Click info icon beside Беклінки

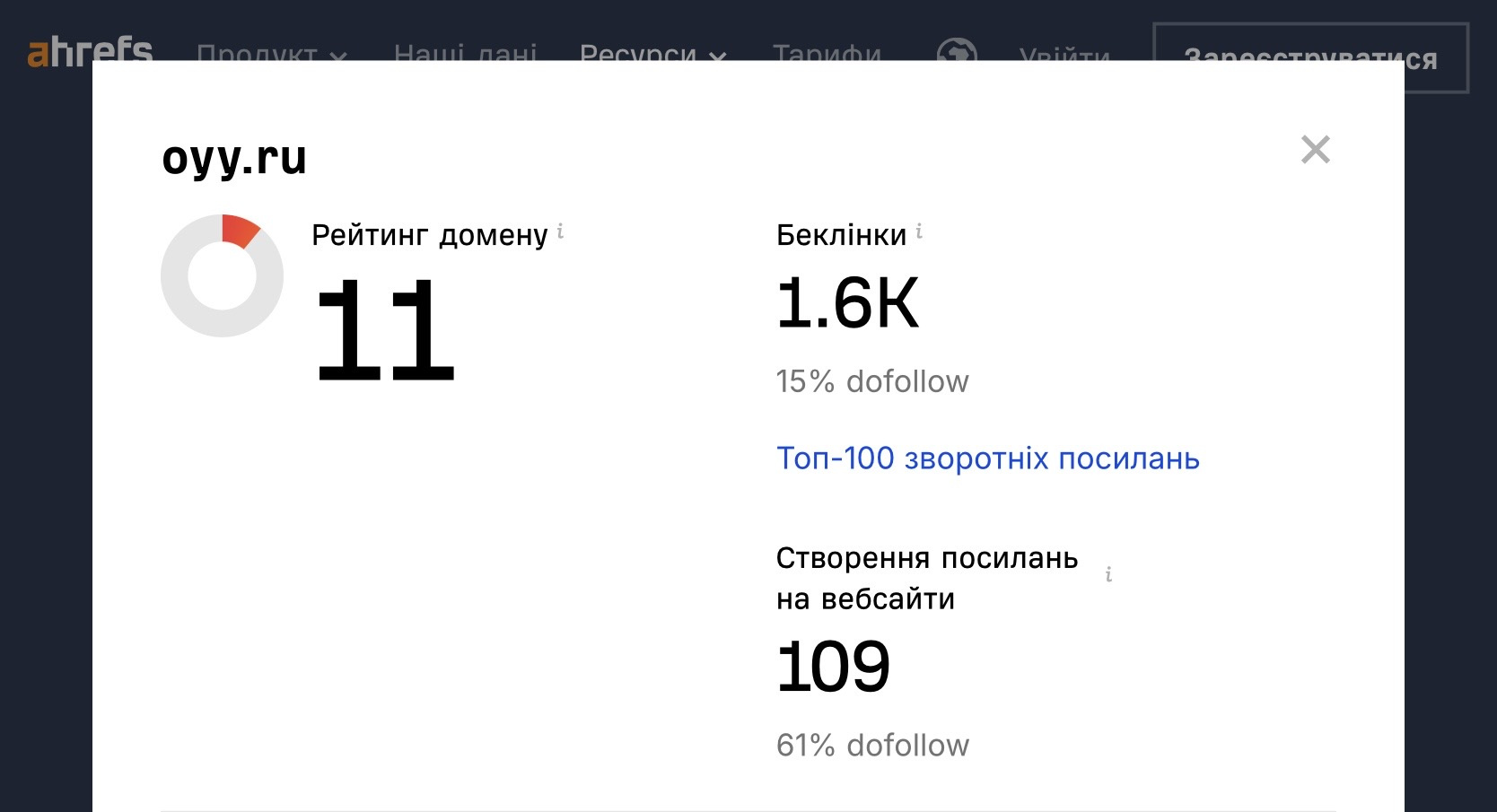coord(919,232)
